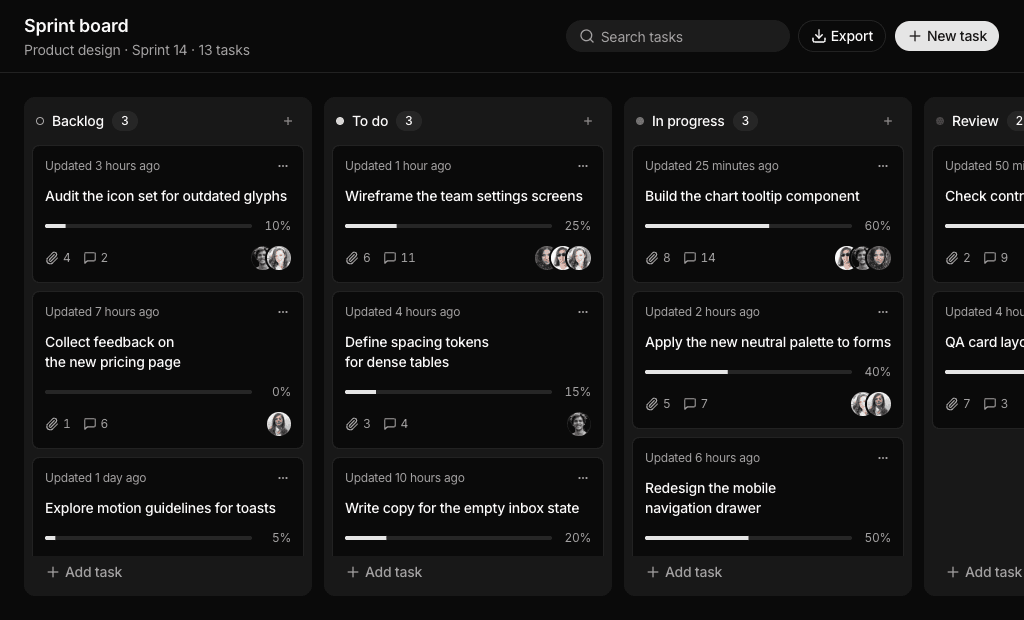Click progress bar on Build chart tooltip card
1024x620 pixels.
tap(748, 226)
